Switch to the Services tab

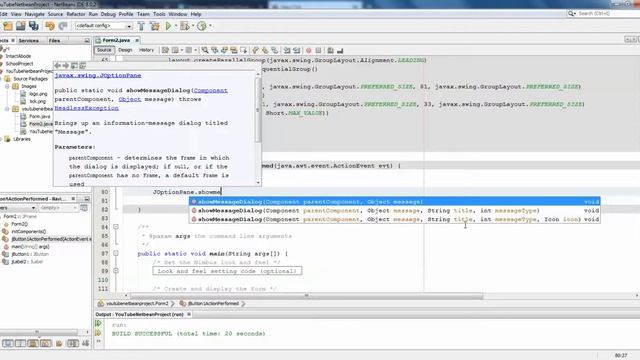click(x=29, y=41)
